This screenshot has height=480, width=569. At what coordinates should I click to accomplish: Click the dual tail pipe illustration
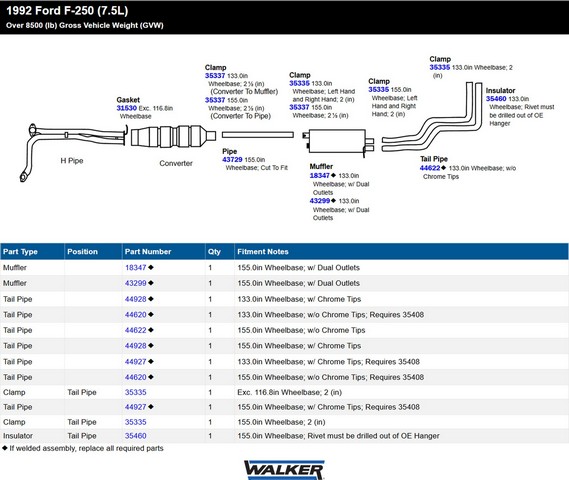[433, 117]
